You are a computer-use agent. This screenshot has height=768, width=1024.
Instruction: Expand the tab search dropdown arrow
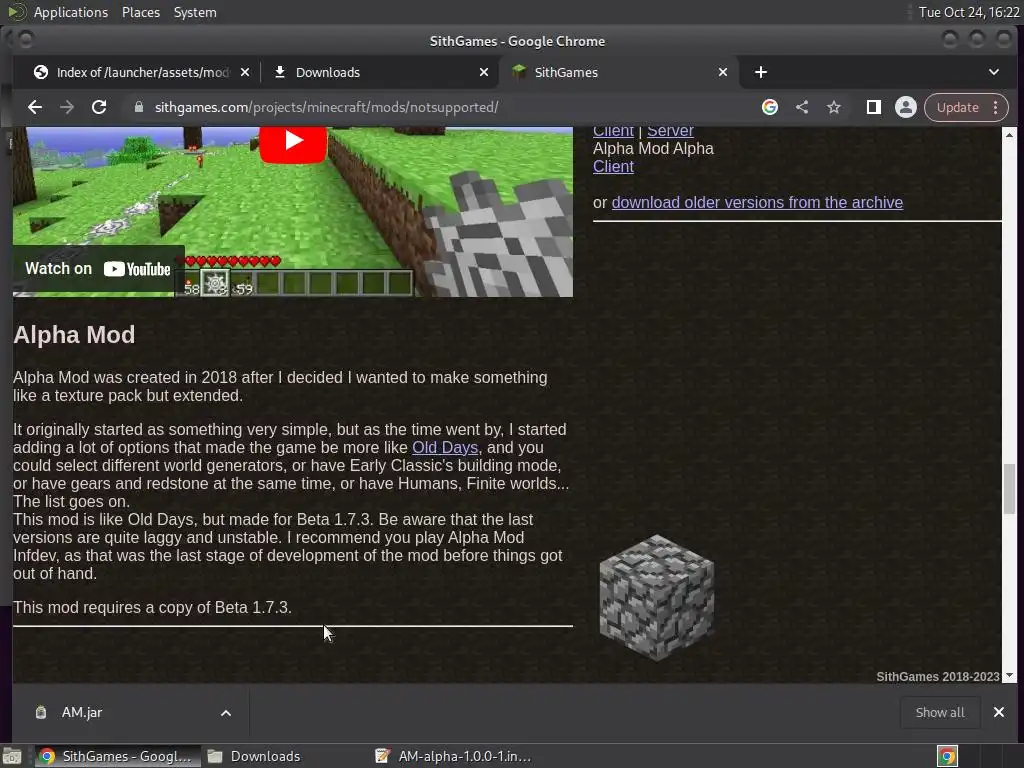click(994, 72)
